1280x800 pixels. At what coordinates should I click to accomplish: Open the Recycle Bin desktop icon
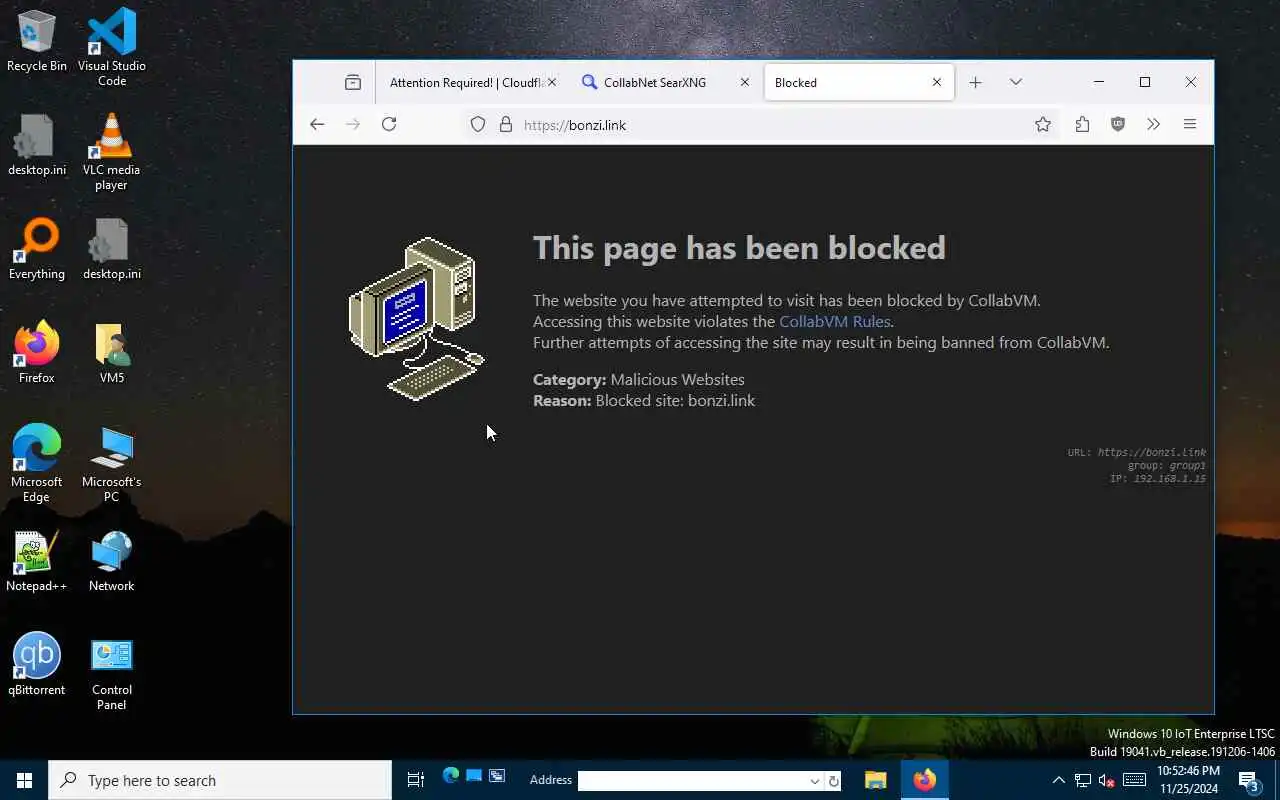coord(37,42)
